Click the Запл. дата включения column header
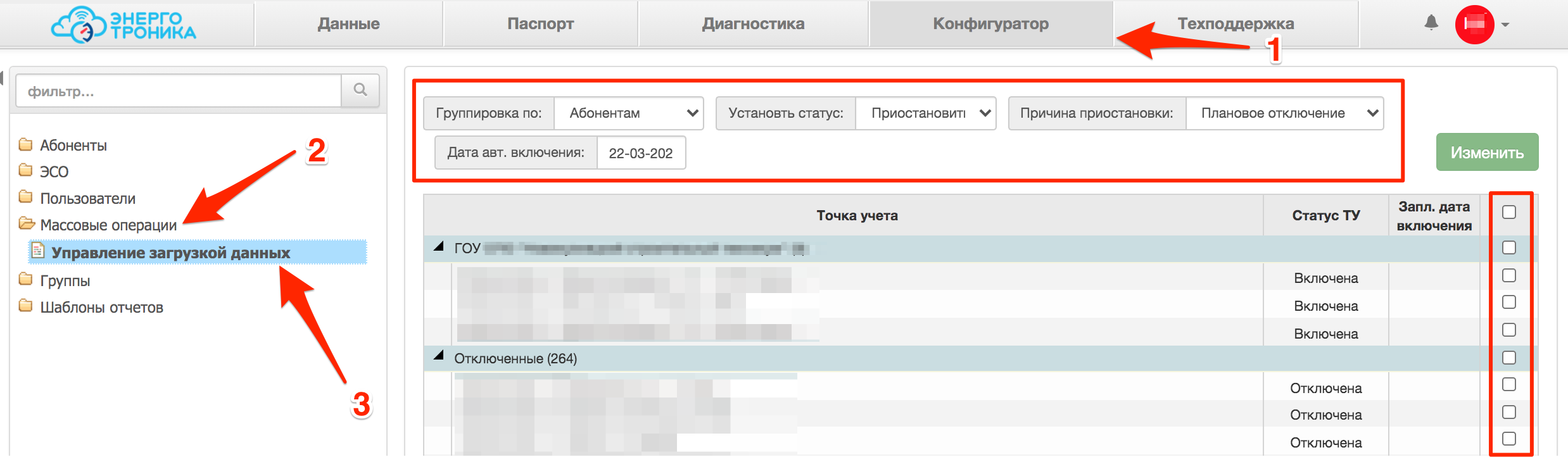This screenshot has width=1568, height=457. tap(1434, 216)
